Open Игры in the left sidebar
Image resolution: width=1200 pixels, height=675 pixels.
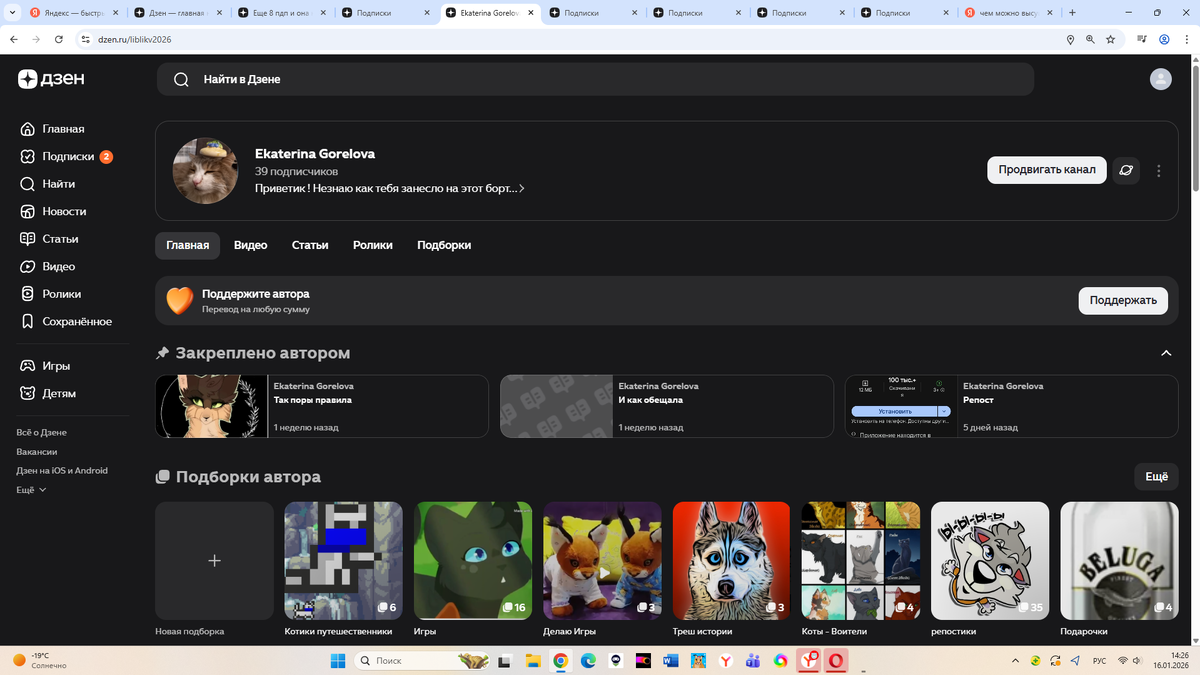tap(46, 366)
